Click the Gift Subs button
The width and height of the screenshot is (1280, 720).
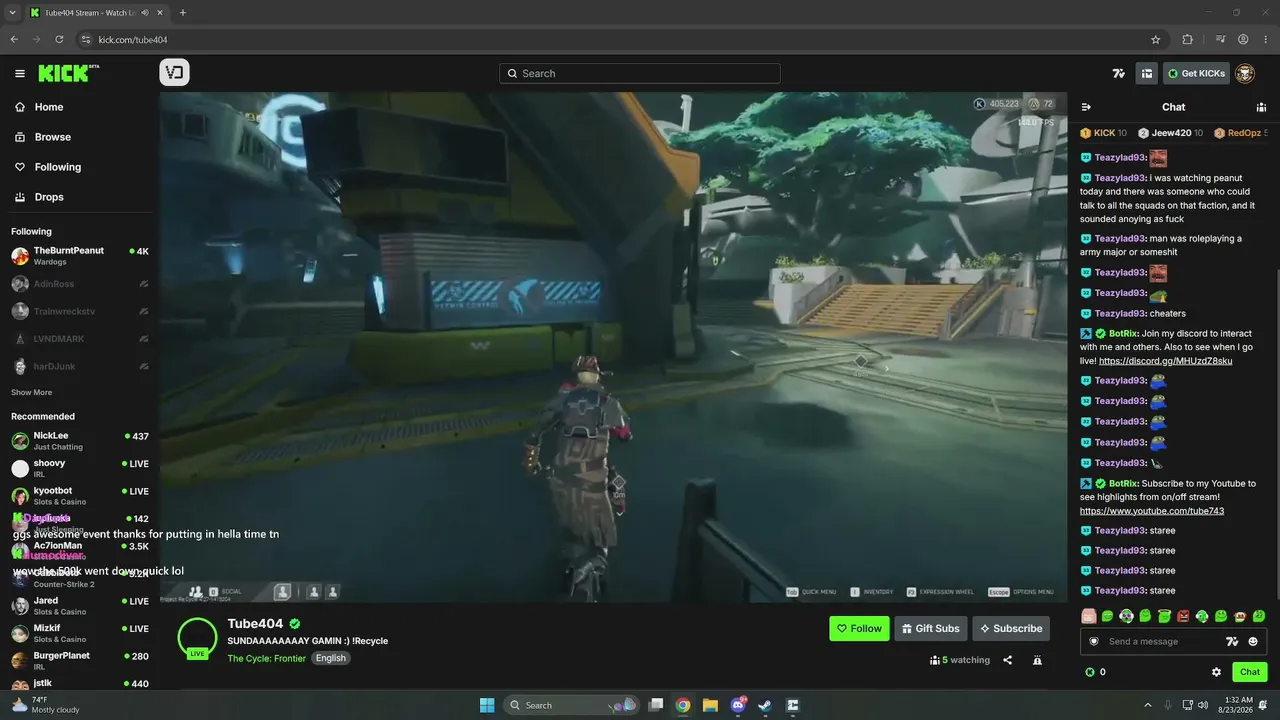pyautogui.click(x=930, y=628)
